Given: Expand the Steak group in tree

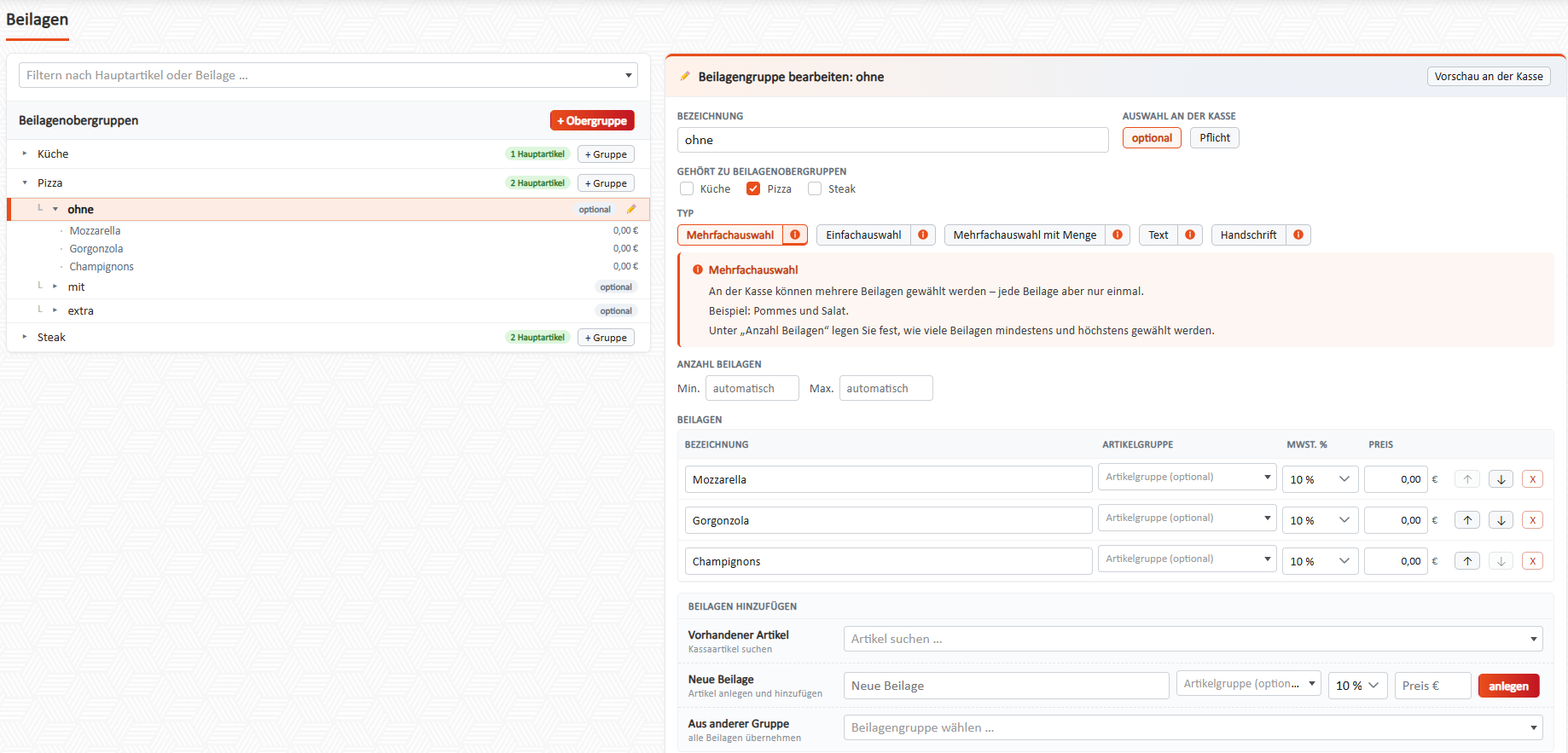Looking at the screenshot, I should pyautogui.click(x=25, y=337).
